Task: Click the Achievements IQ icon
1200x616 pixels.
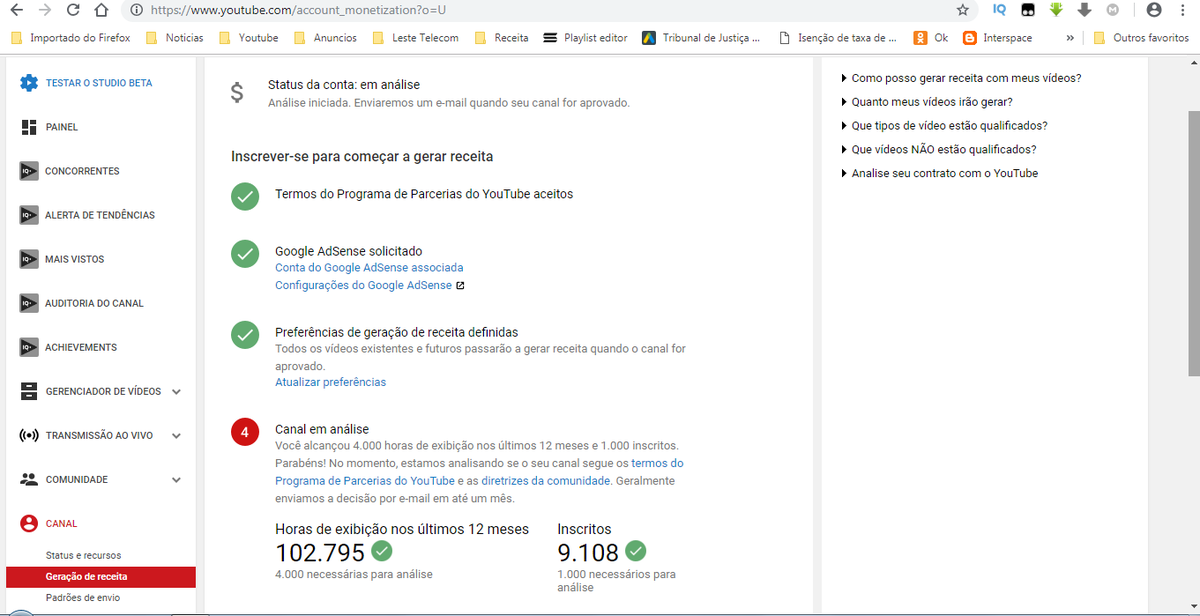Action: tap(29, 347)
